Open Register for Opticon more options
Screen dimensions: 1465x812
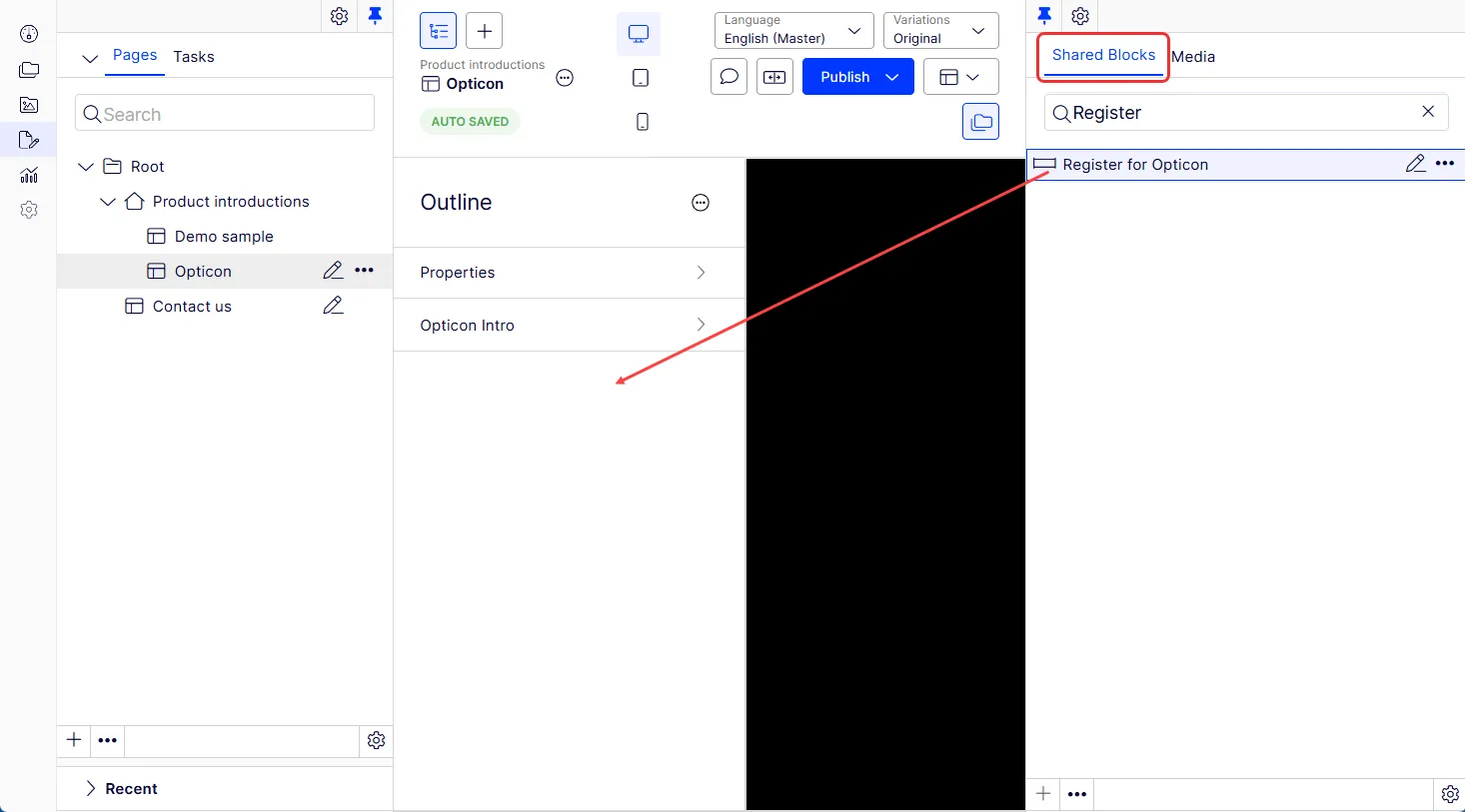click(1445, 164)
